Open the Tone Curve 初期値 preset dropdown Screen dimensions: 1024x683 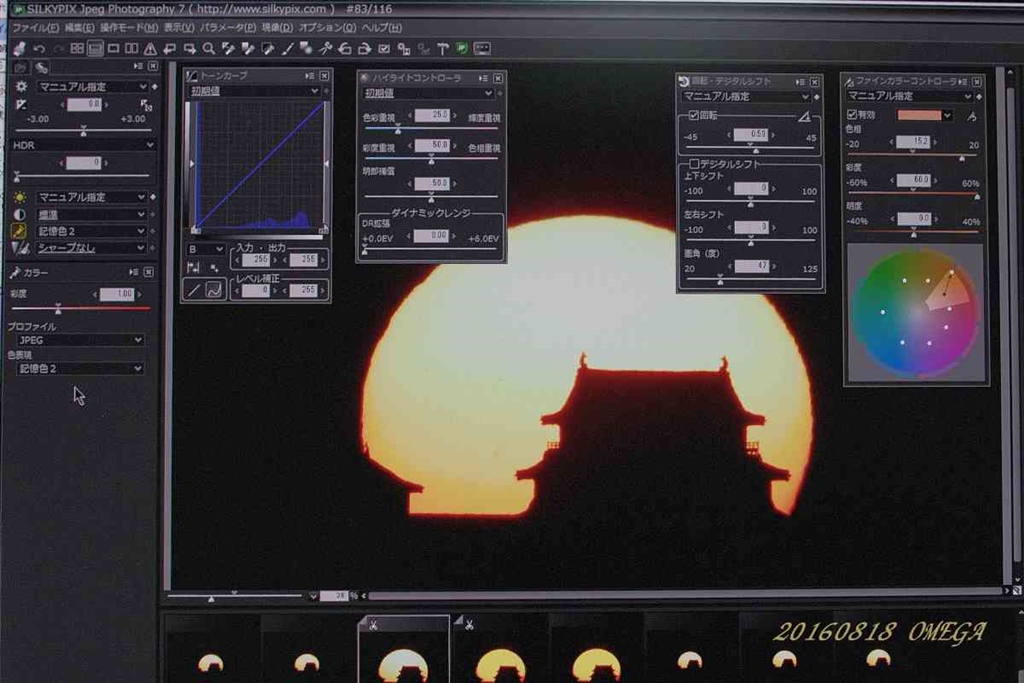pyautogui.click(x=253, y=91)
